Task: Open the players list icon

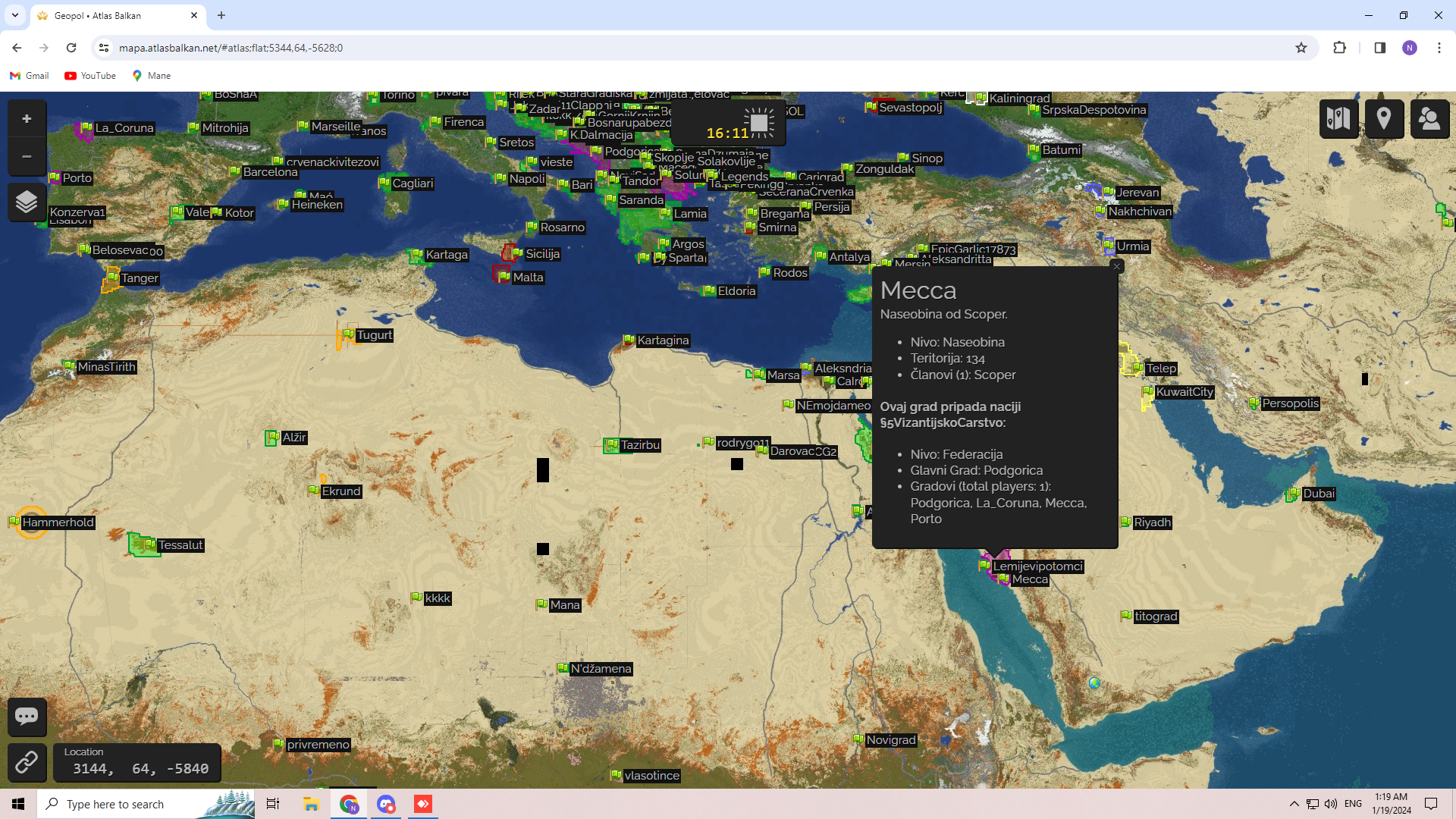Action: [1429, 118]
